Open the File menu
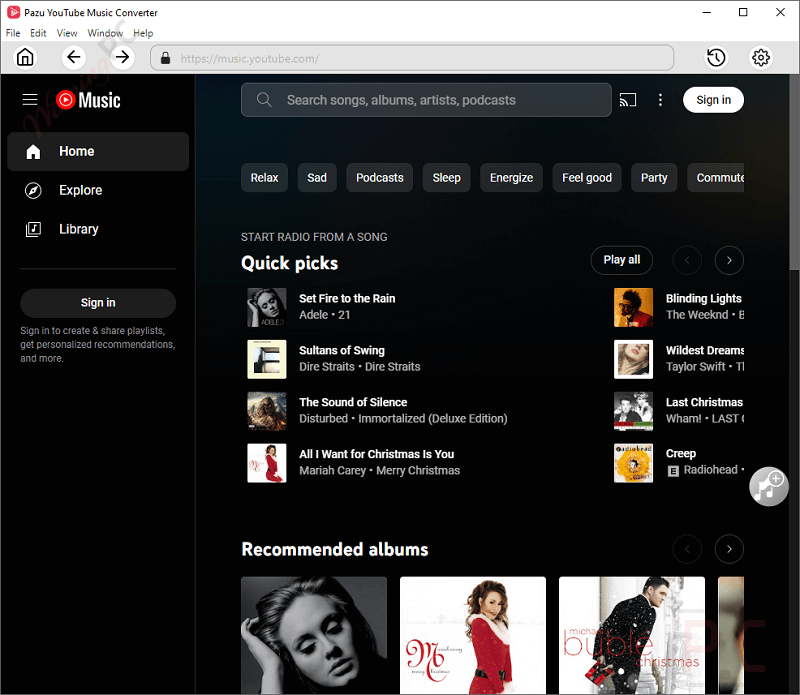800x695 pixels. tap(13, 33)
